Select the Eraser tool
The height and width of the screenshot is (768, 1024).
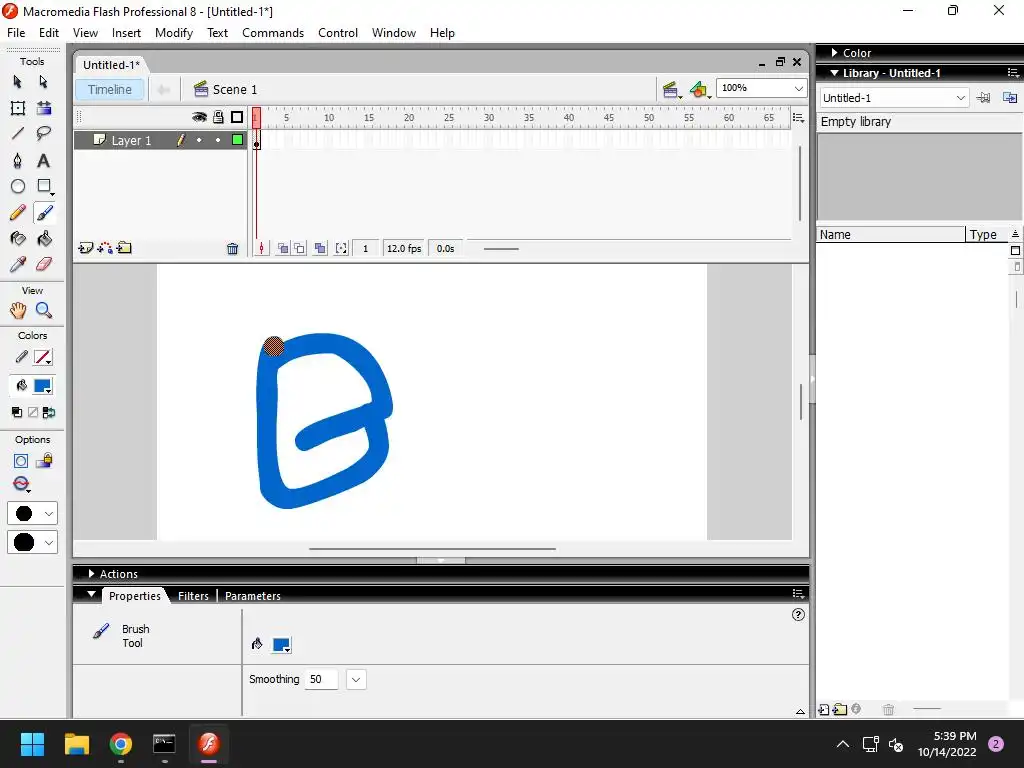[44, 264]
